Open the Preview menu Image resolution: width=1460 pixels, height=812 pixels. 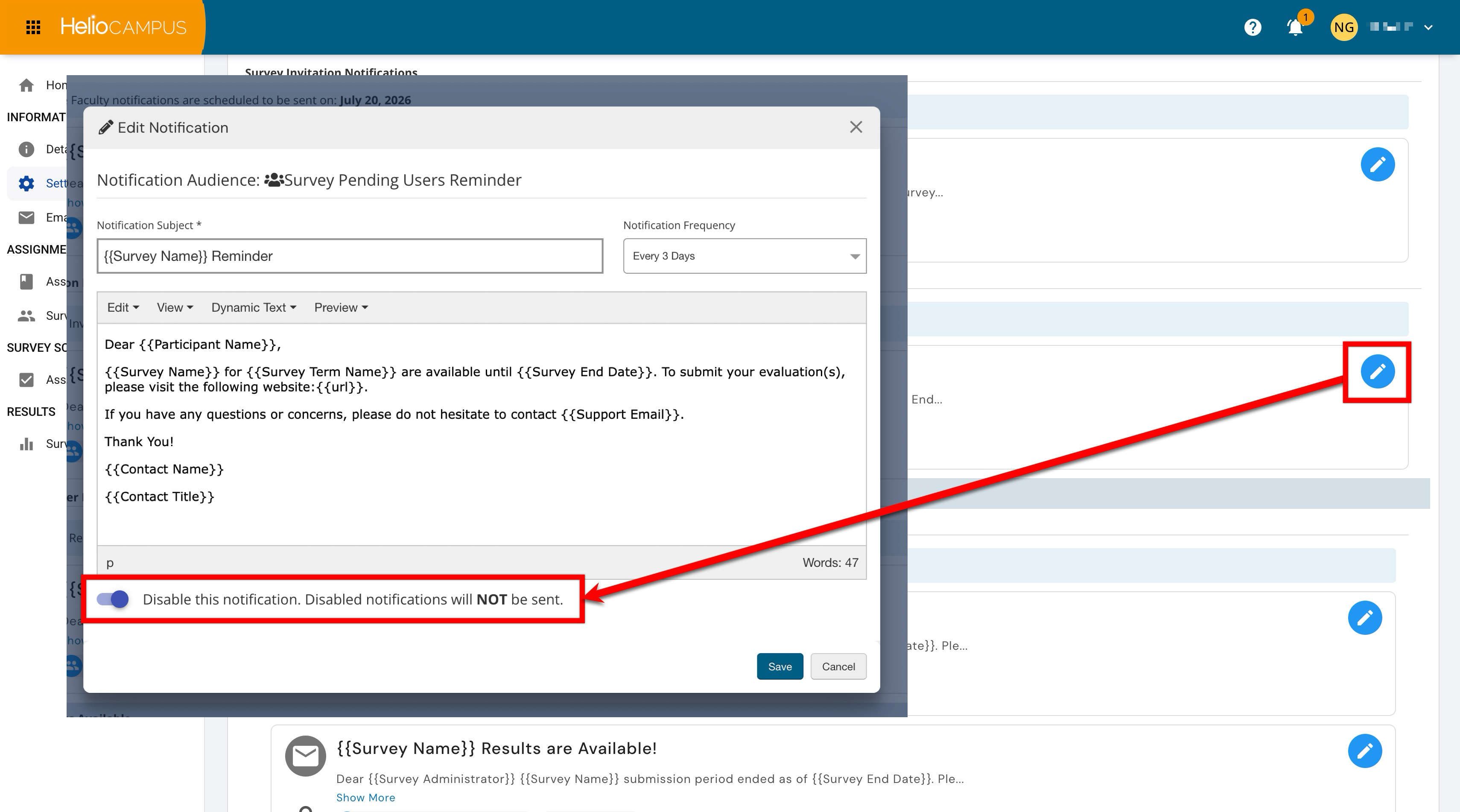(341, 307)
